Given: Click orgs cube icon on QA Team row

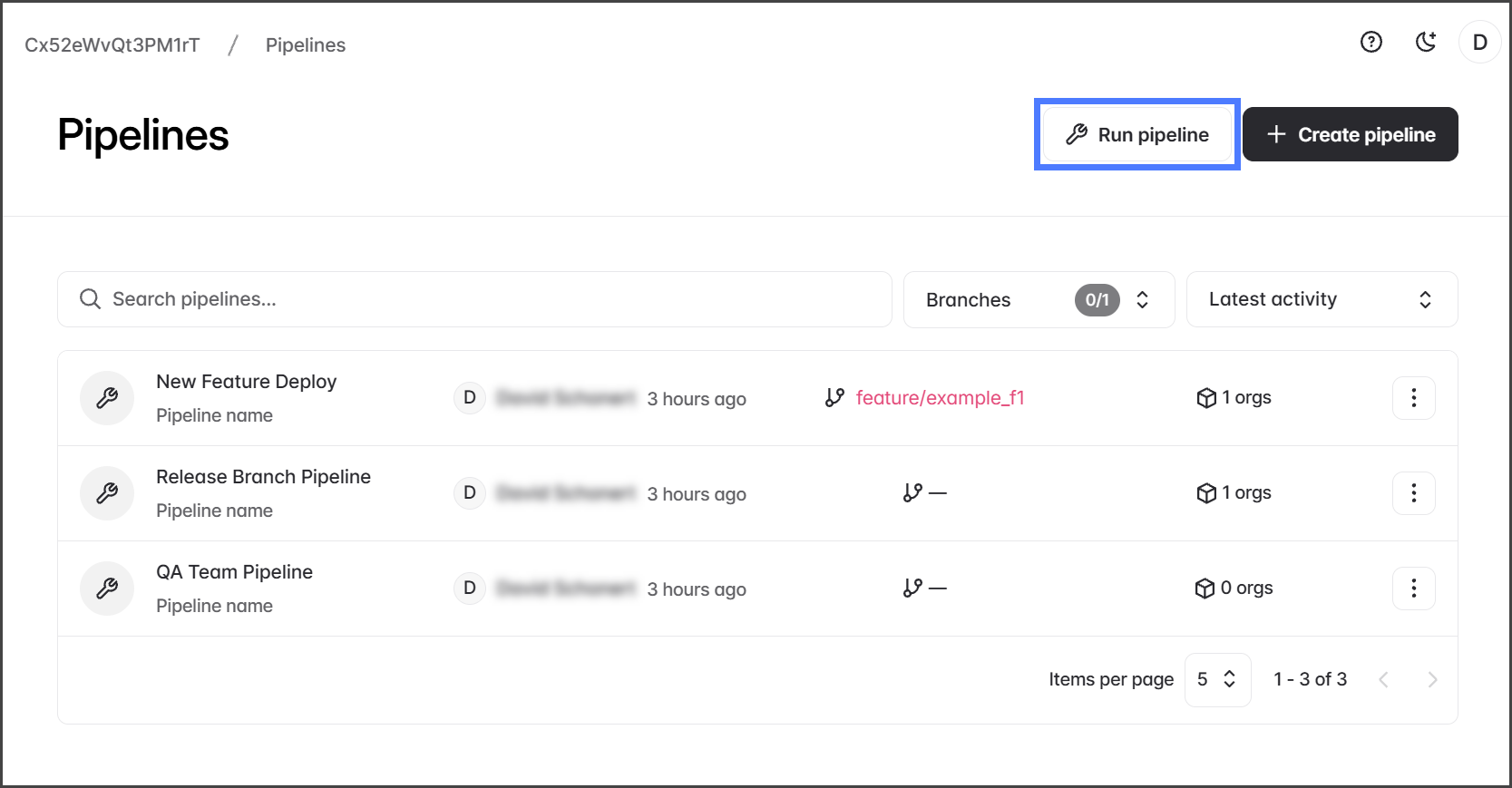Looking at the screenshot, I should [x=1205, y=589].
